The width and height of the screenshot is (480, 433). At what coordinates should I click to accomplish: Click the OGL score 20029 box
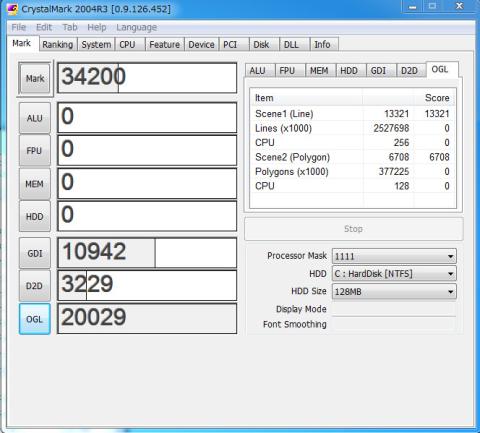pos(147,318)
